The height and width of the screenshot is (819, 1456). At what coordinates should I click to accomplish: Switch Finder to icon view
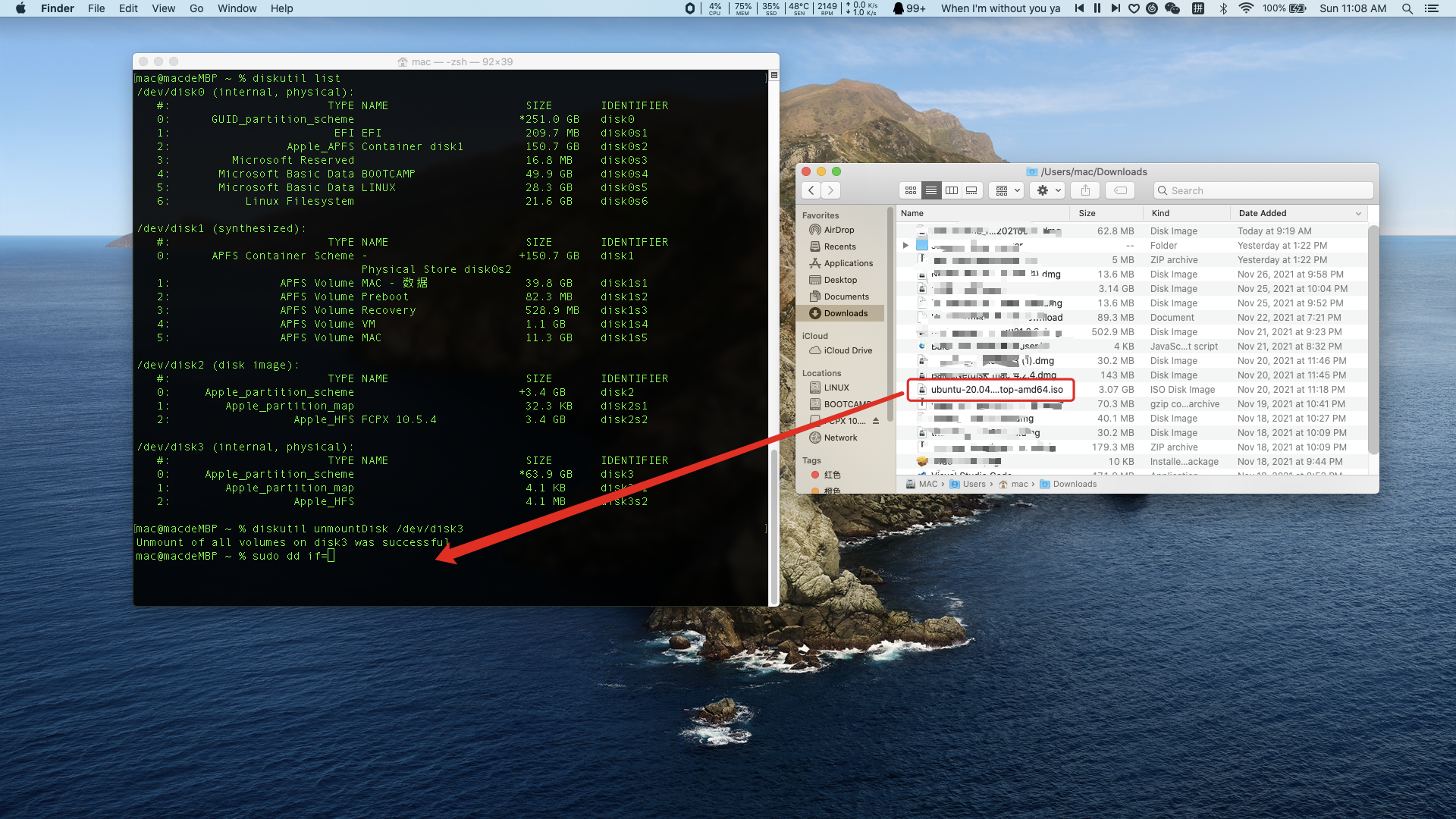[911, 190]
